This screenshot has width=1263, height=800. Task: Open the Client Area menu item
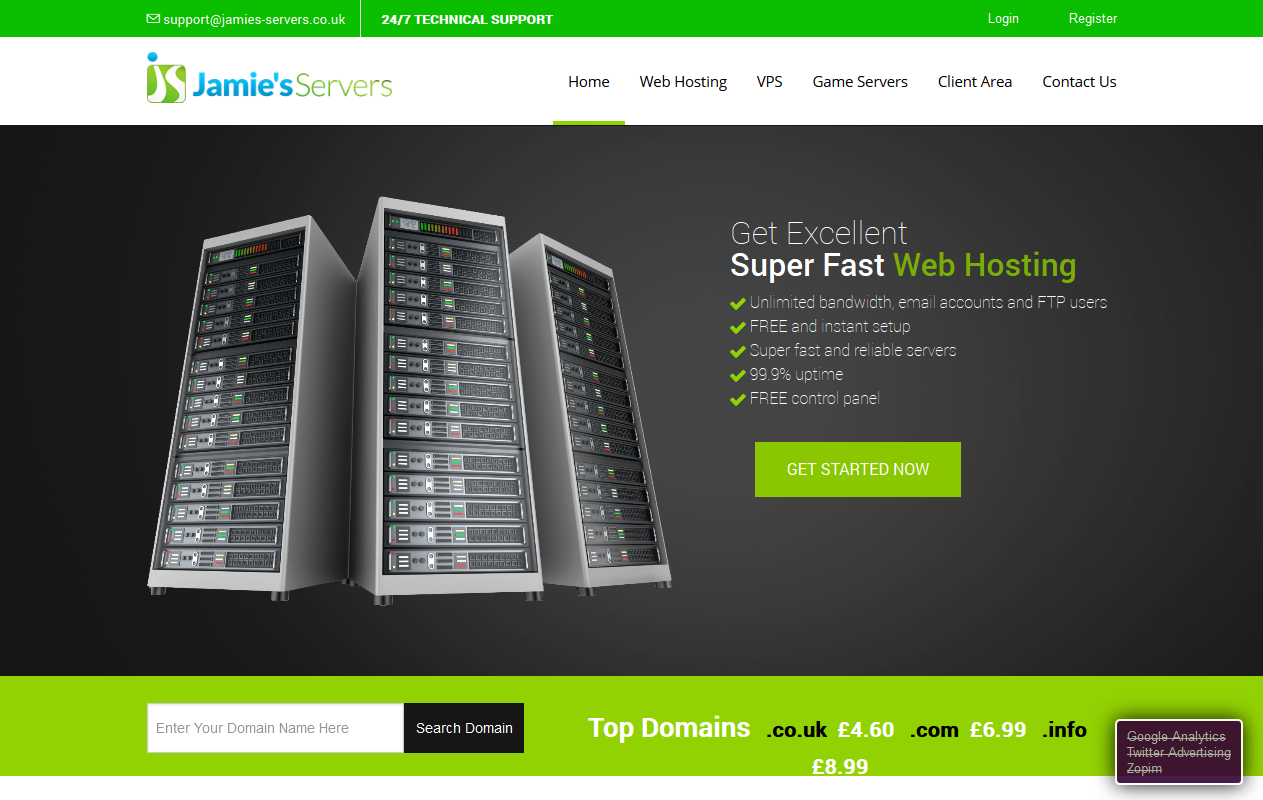point(975,82)
